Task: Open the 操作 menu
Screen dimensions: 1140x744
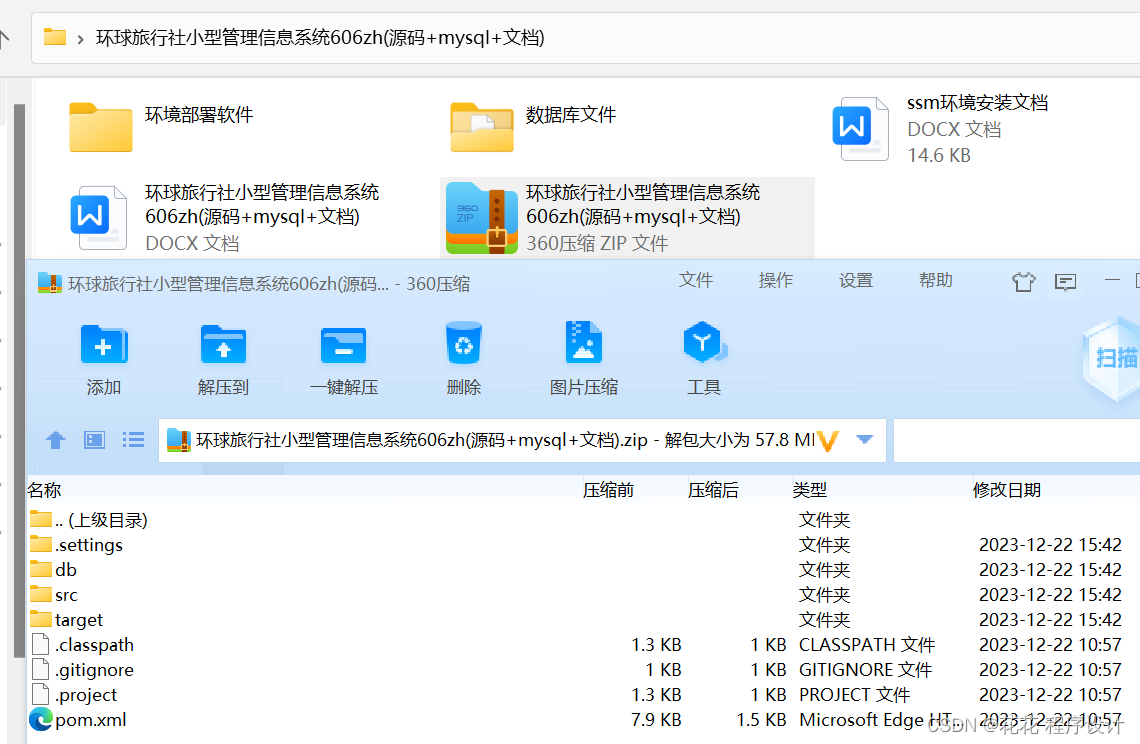Action: 776,280
